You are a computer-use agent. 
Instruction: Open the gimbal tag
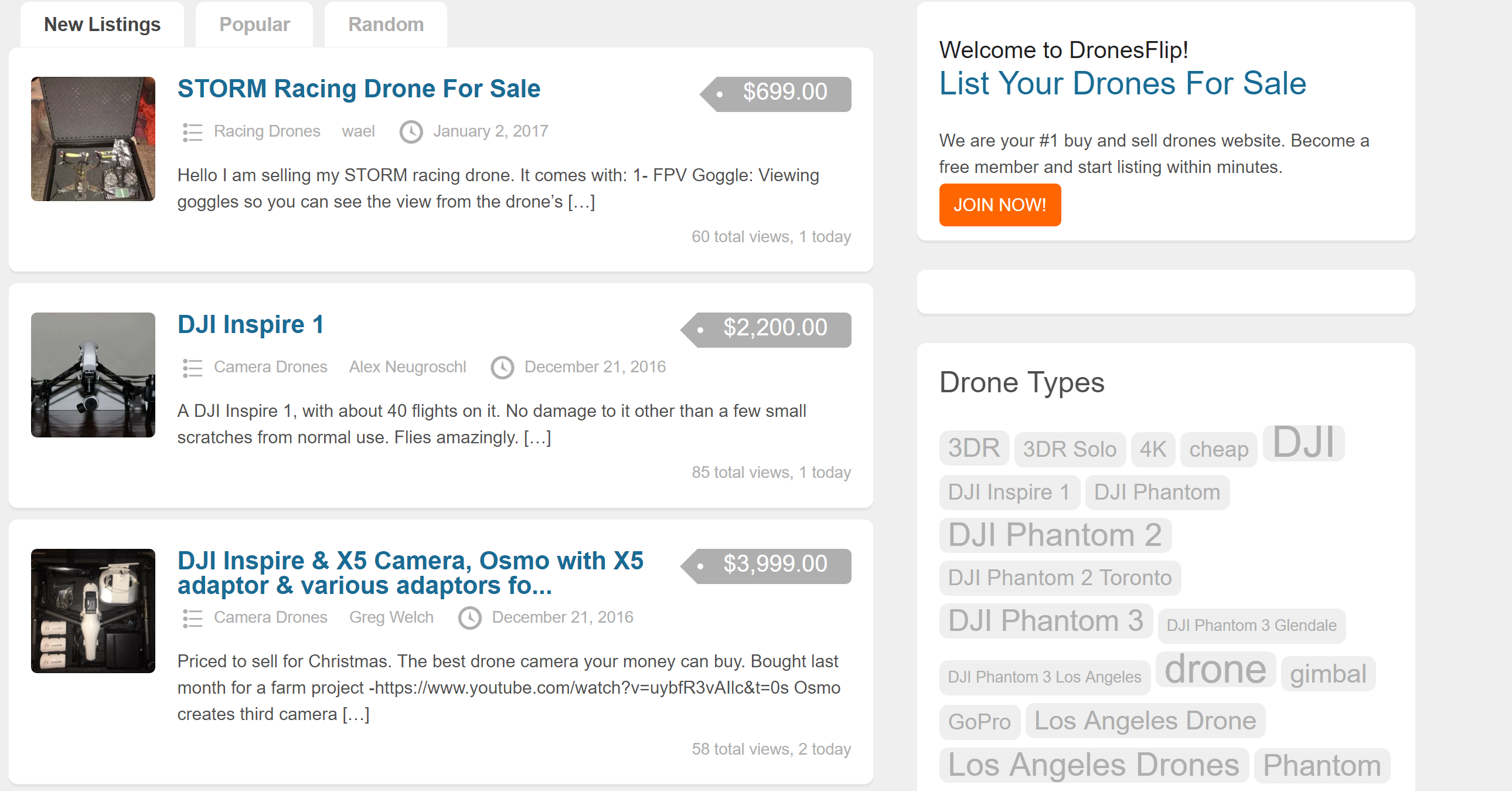(x=1328, y=674)
